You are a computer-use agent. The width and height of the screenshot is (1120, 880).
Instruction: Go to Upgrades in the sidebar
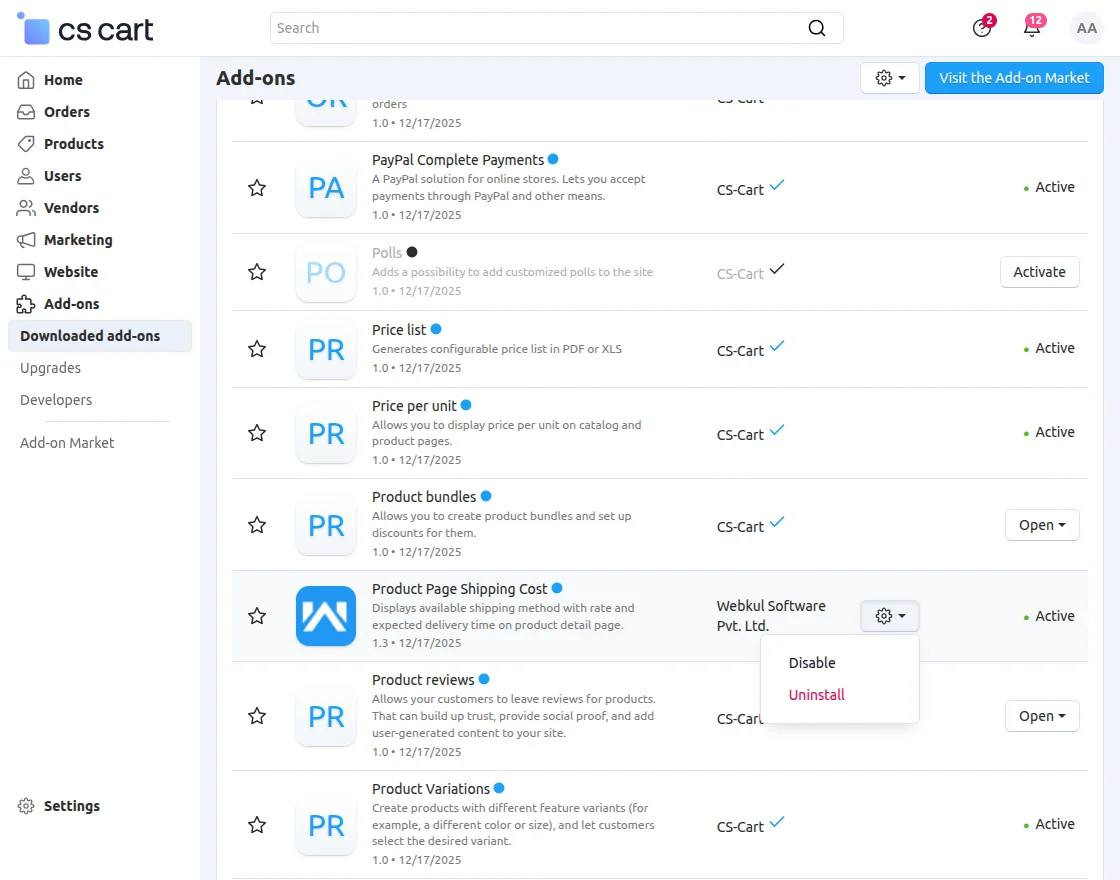pos(51,368)
